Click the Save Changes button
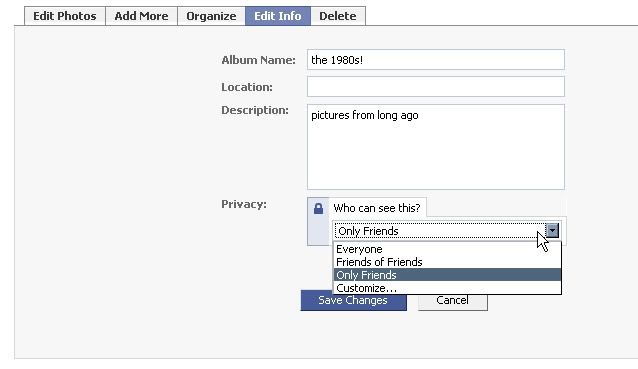This screenshot has width=638, height=369. tap(354, 300)
